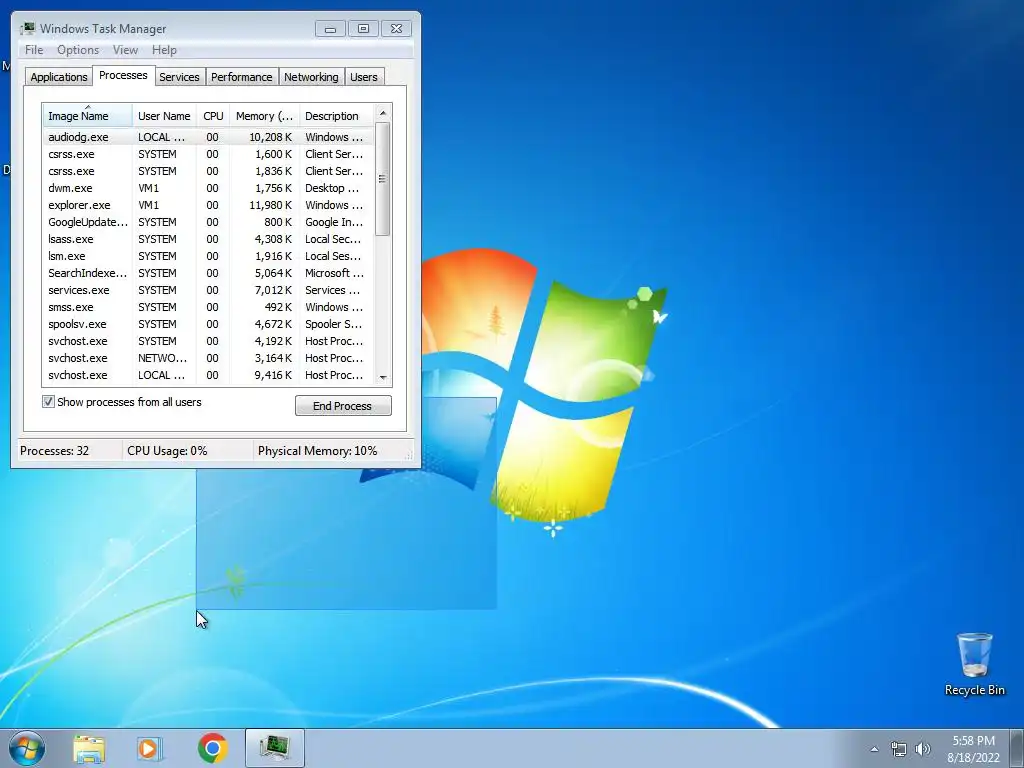Select svchost.exe run by SYSTEM
The image size is (1024, 768).
click(208, 341)
